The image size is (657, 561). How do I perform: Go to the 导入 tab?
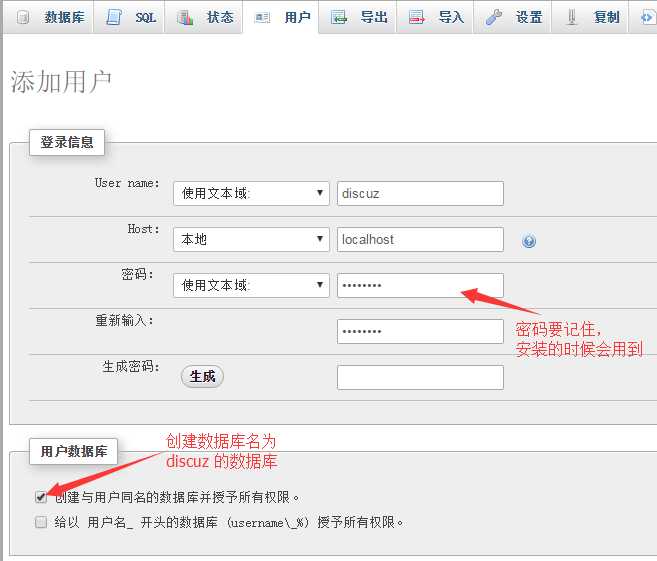coord(435,17)
